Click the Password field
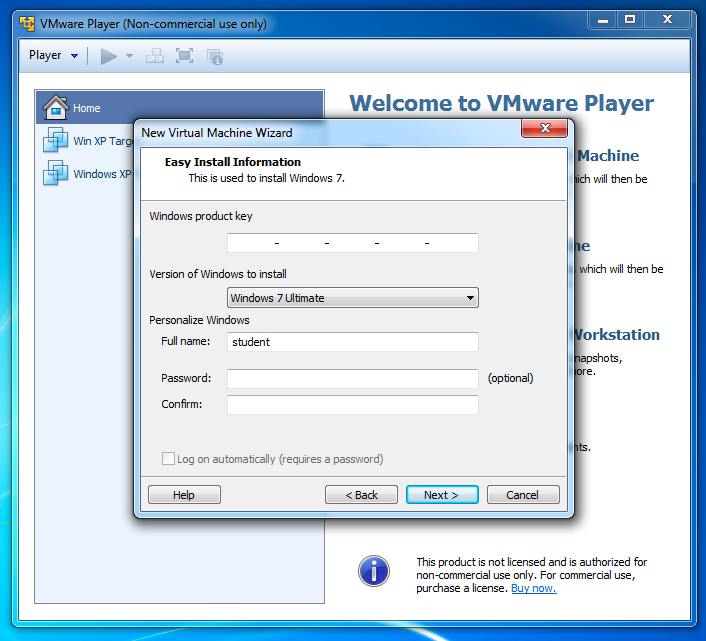Viewport: 706px width, 641px height. pos(353,379)
